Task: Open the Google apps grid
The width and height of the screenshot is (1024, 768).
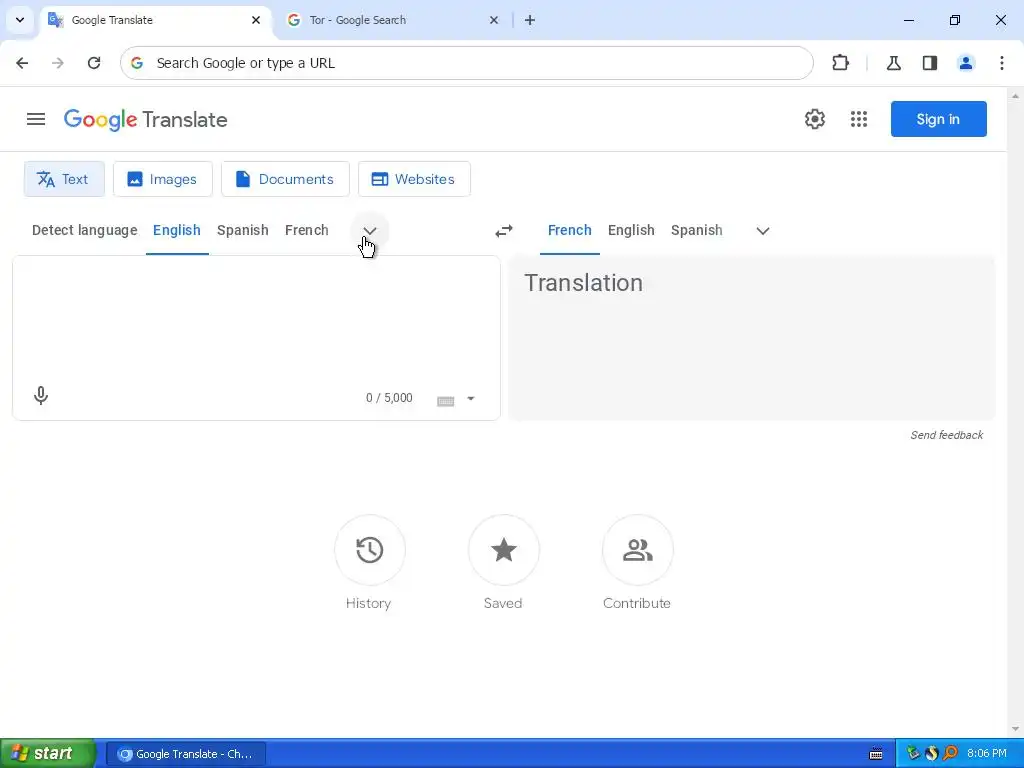Action: click(x=859, y=119)
